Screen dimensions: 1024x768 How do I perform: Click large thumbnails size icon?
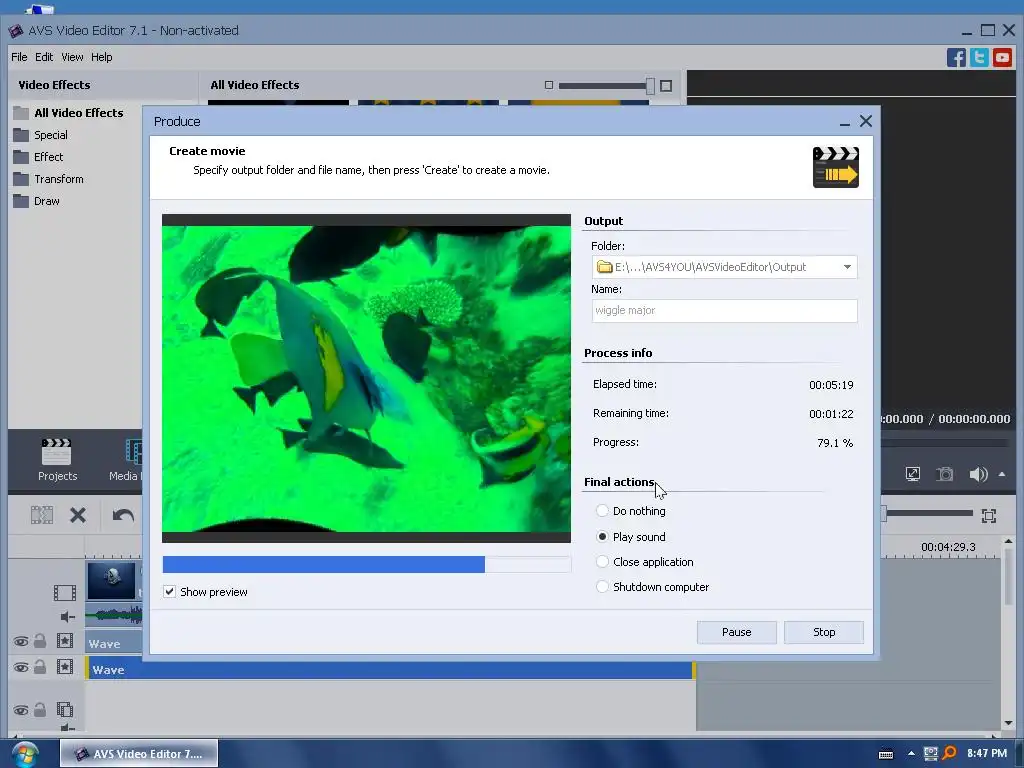(x=666, y=86)
